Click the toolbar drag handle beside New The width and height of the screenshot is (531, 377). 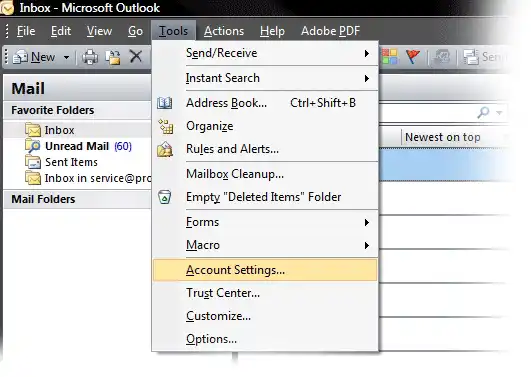pyautogui.click(x=6, y=57)
